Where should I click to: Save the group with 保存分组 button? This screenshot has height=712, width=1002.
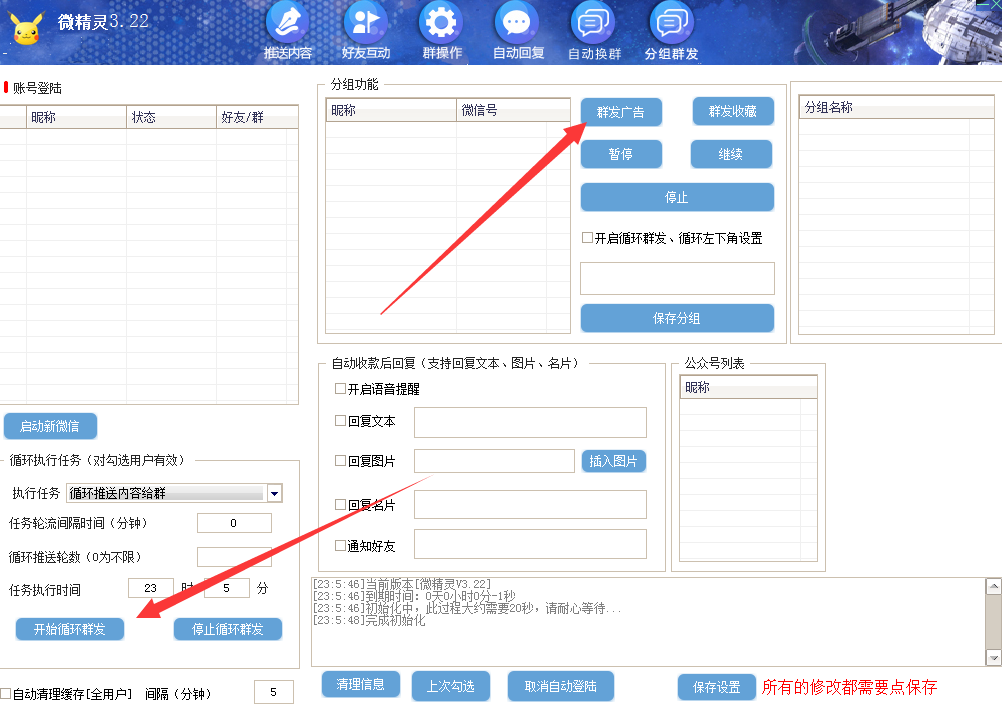point(677,318)
